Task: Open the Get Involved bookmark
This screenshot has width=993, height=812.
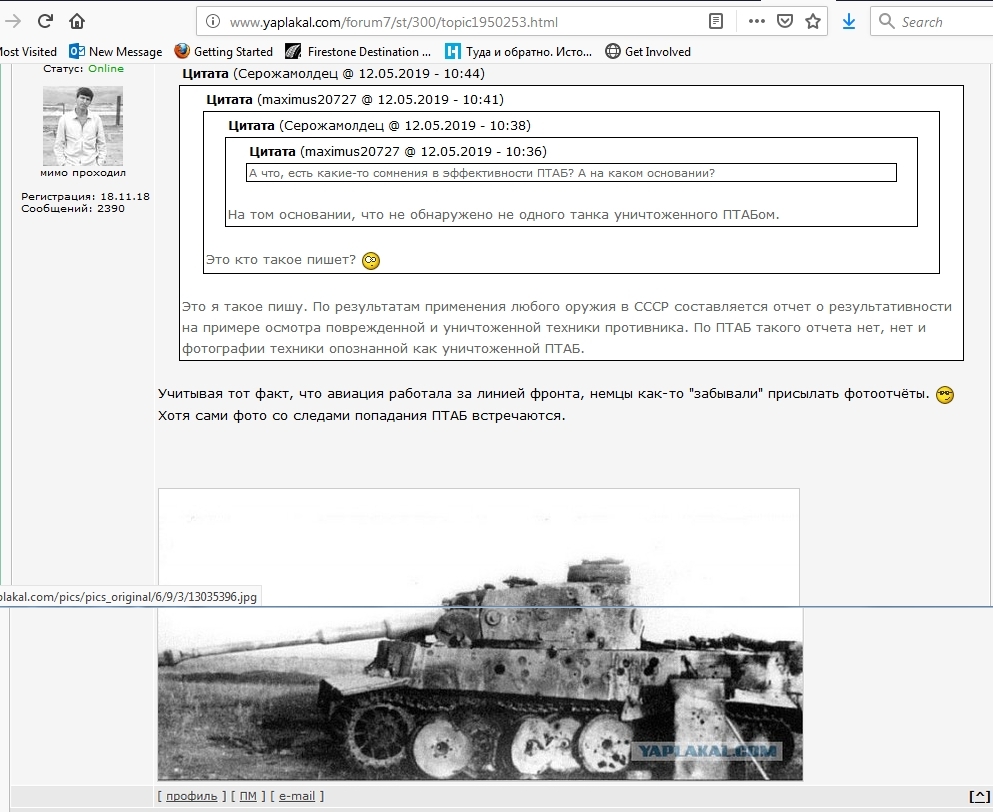Action: (648, 52)
